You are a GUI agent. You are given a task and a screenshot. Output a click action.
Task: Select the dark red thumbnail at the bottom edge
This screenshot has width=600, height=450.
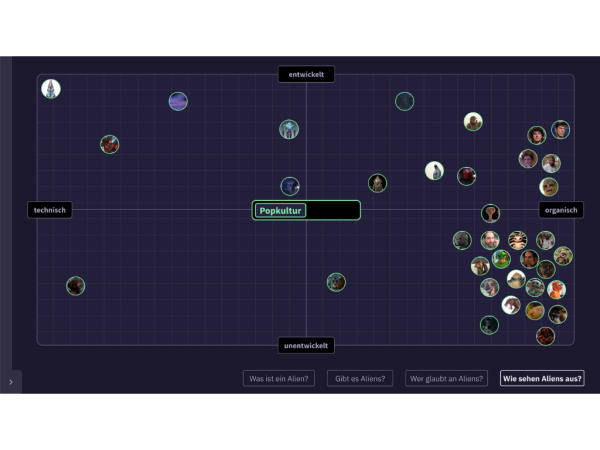[546, 336]
